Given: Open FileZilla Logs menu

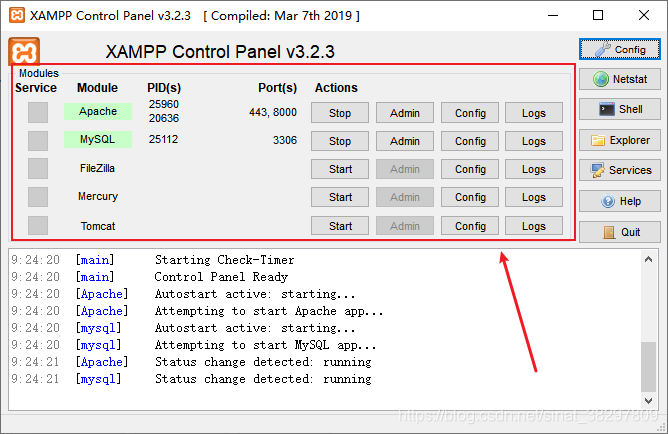Looking at the screenshot, I should [534, 169].
